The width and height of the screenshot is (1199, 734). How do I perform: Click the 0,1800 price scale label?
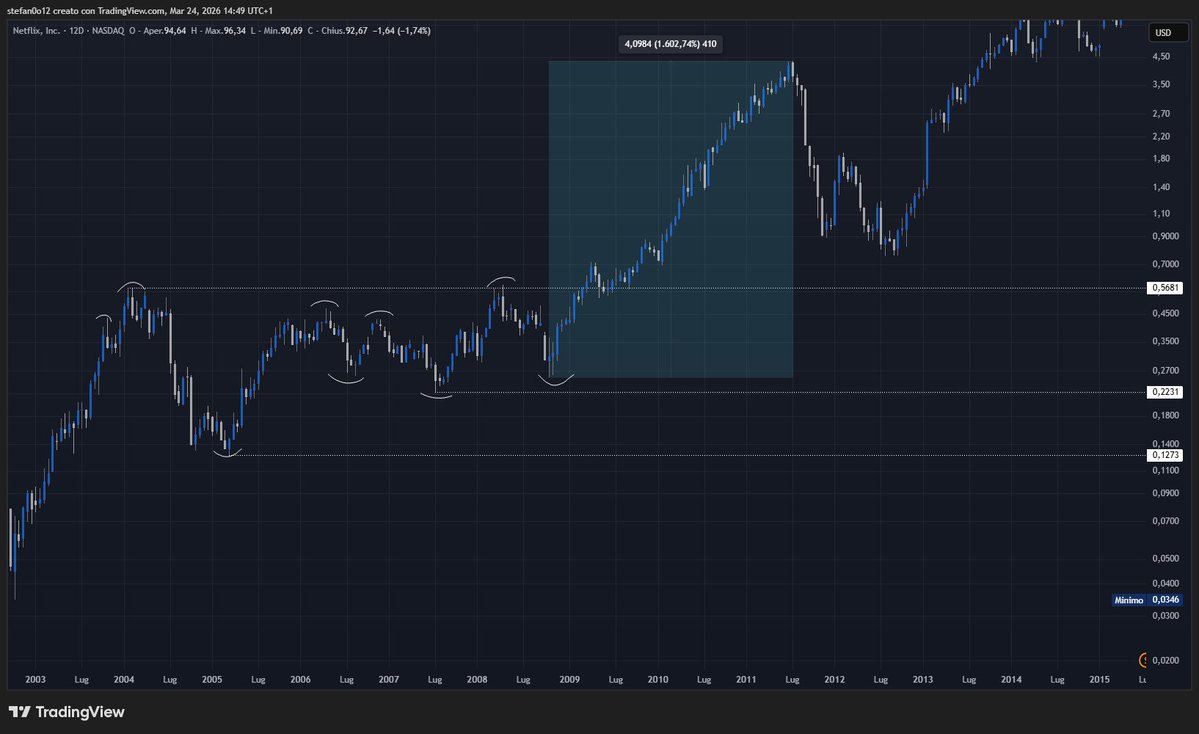pos(1165,415)
